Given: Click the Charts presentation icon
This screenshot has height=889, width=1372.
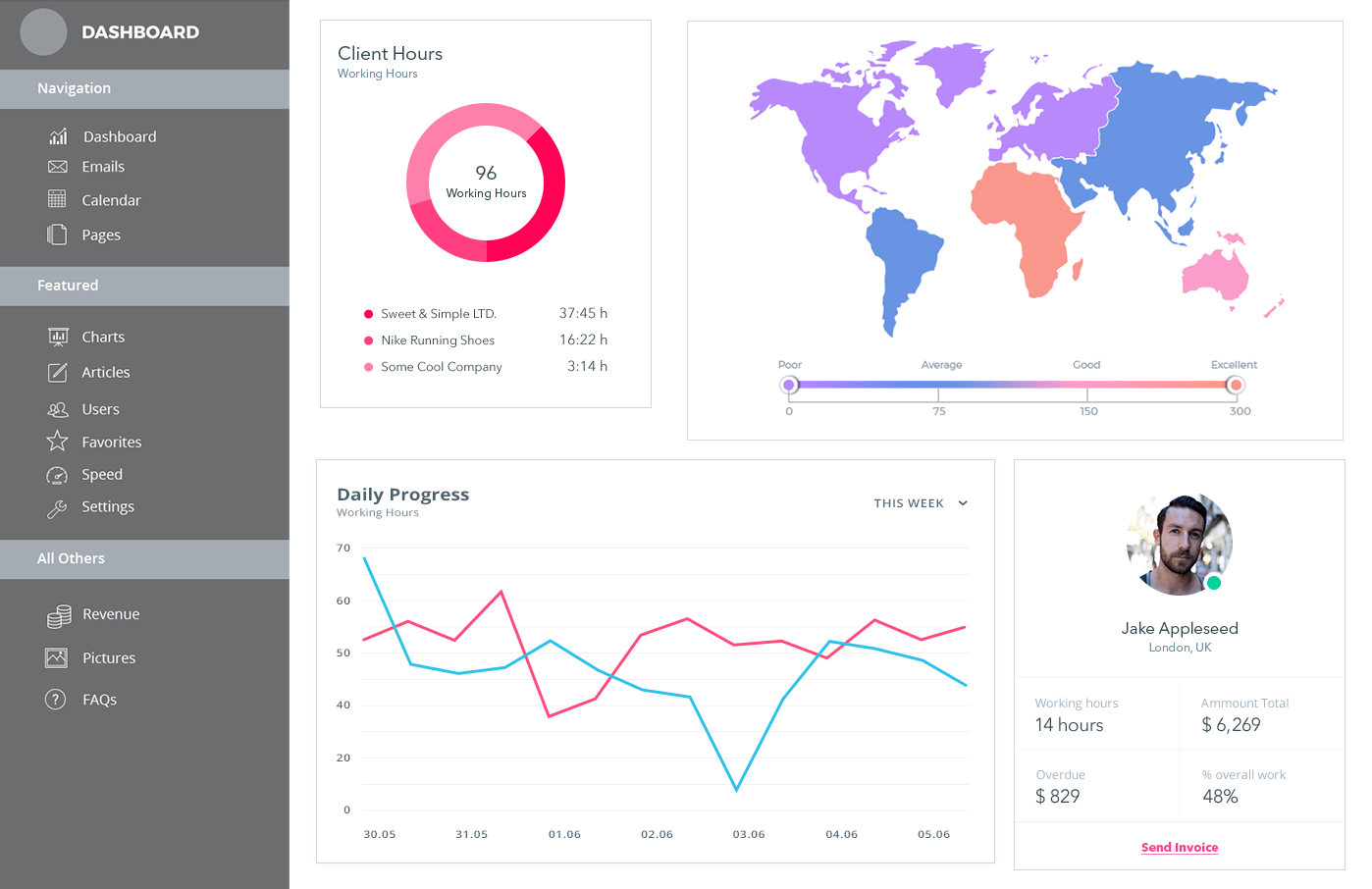Looking at the screenshot, I should click(58, 337).
